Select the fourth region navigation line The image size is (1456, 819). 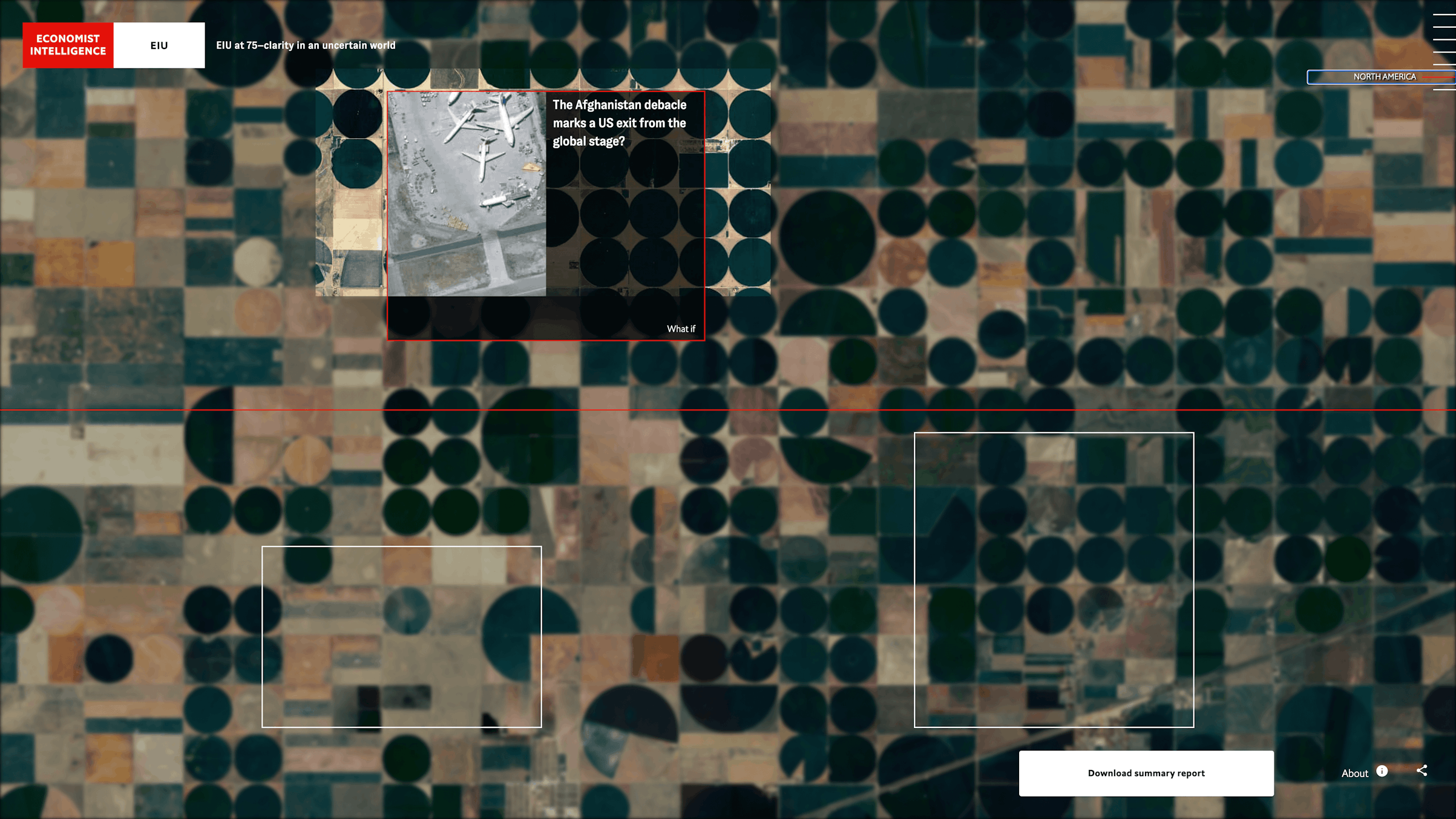pos(1444,52)
